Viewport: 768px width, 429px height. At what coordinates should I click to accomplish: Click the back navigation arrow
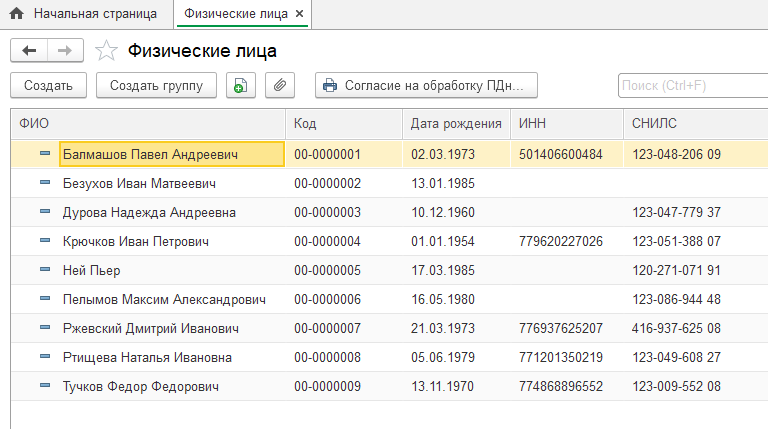click(x=28, y=50)
